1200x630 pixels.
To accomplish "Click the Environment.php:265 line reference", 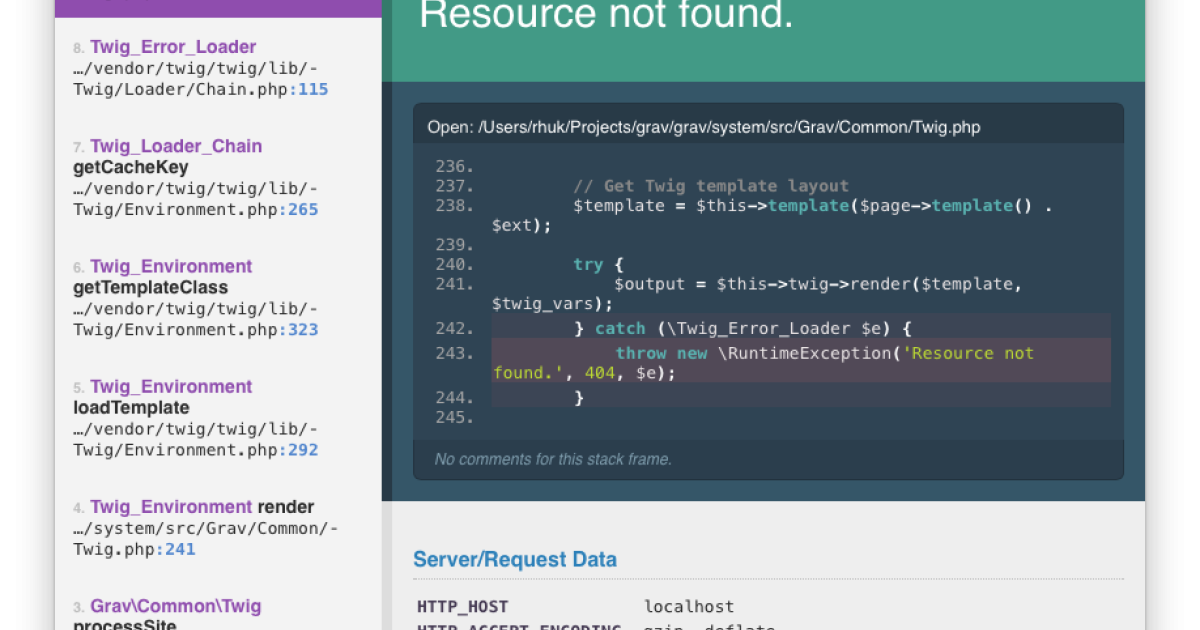I will [x=302, y=209].
